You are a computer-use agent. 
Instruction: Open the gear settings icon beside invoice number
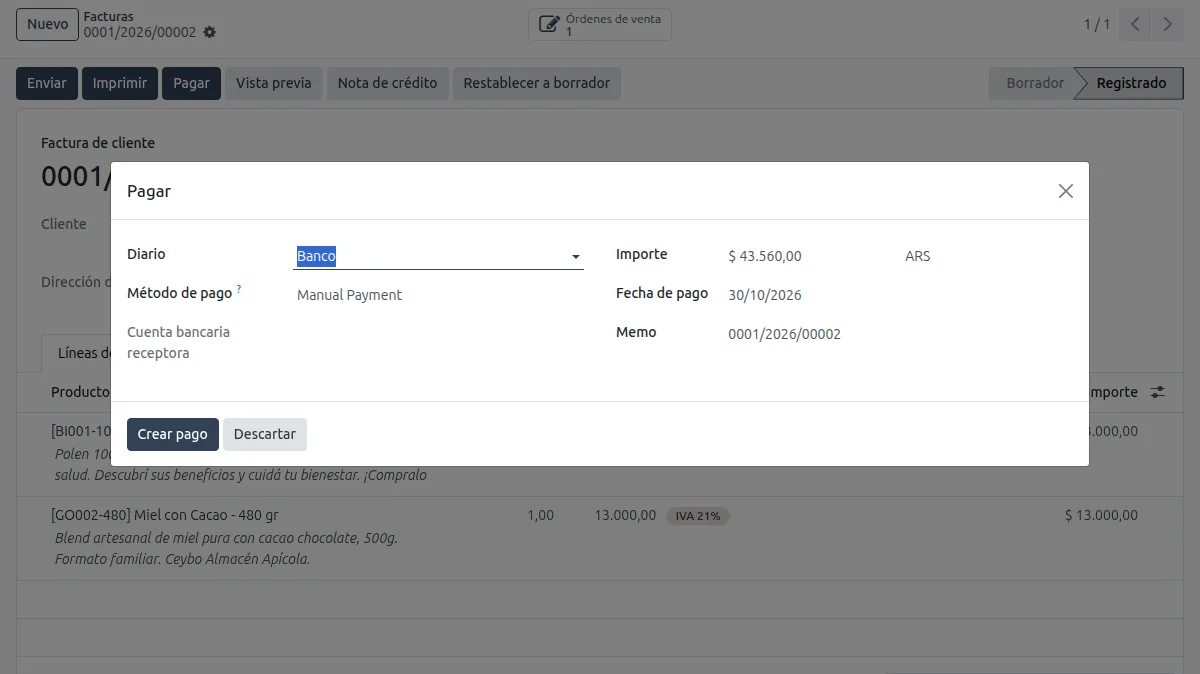tap(209, 32)
